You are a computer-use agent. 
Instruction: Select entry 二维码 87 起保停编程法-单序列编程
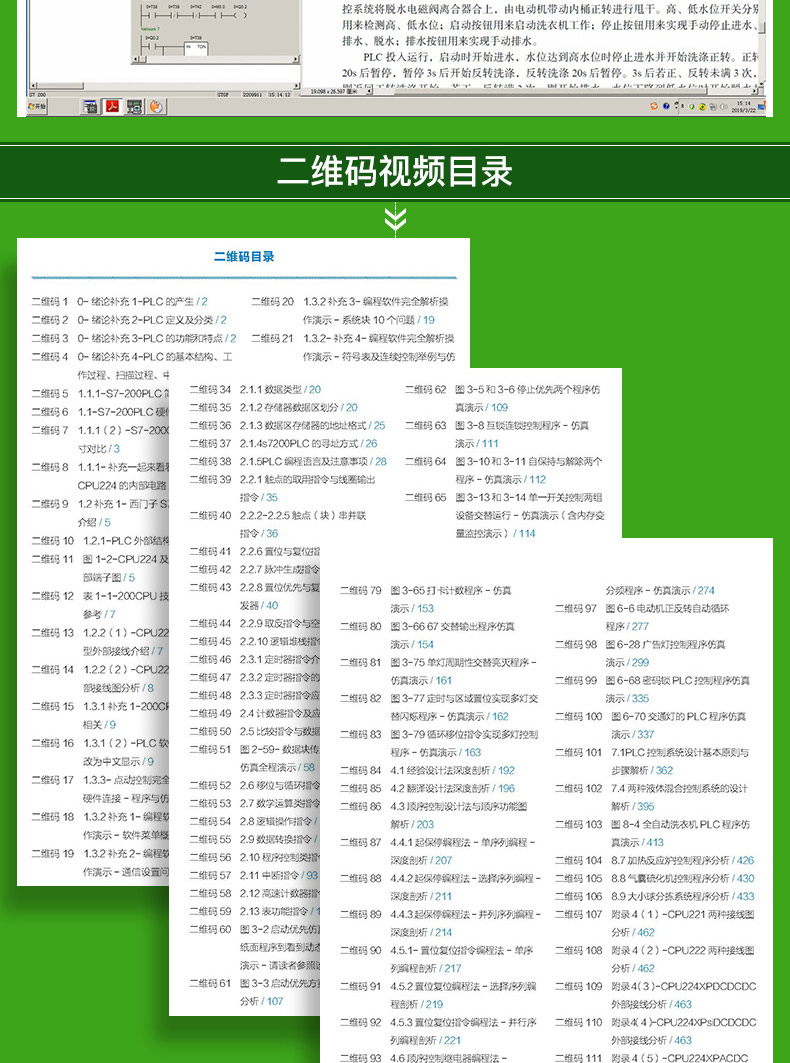438,851
